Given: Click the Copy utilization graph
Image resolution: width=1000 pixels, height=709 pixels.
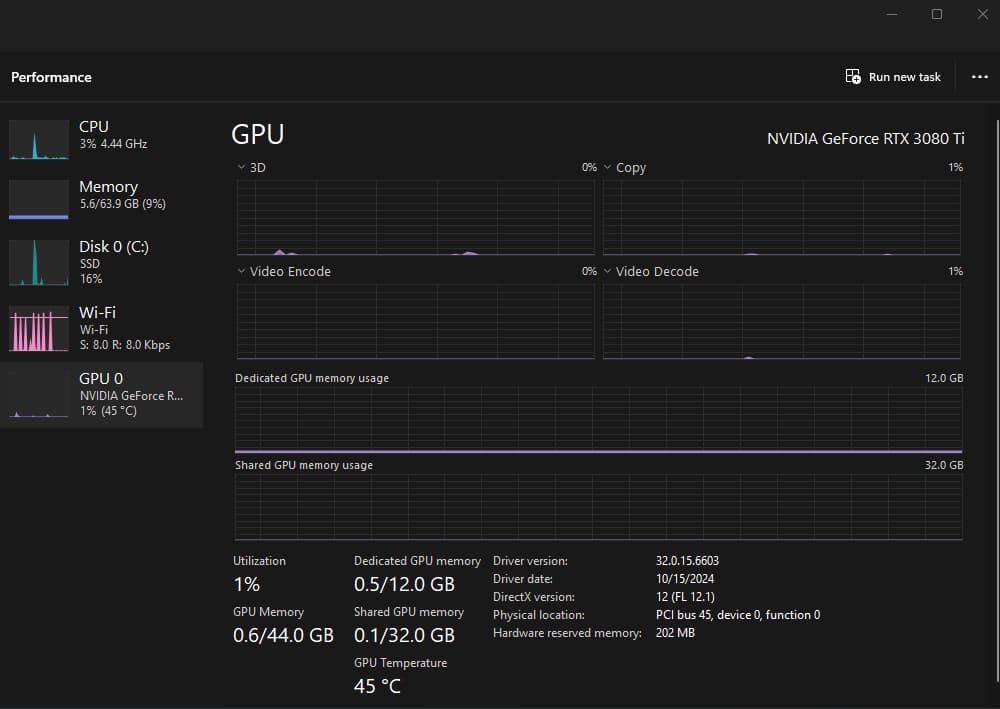Looking at the screenshot, I should (x=782, y=217).
